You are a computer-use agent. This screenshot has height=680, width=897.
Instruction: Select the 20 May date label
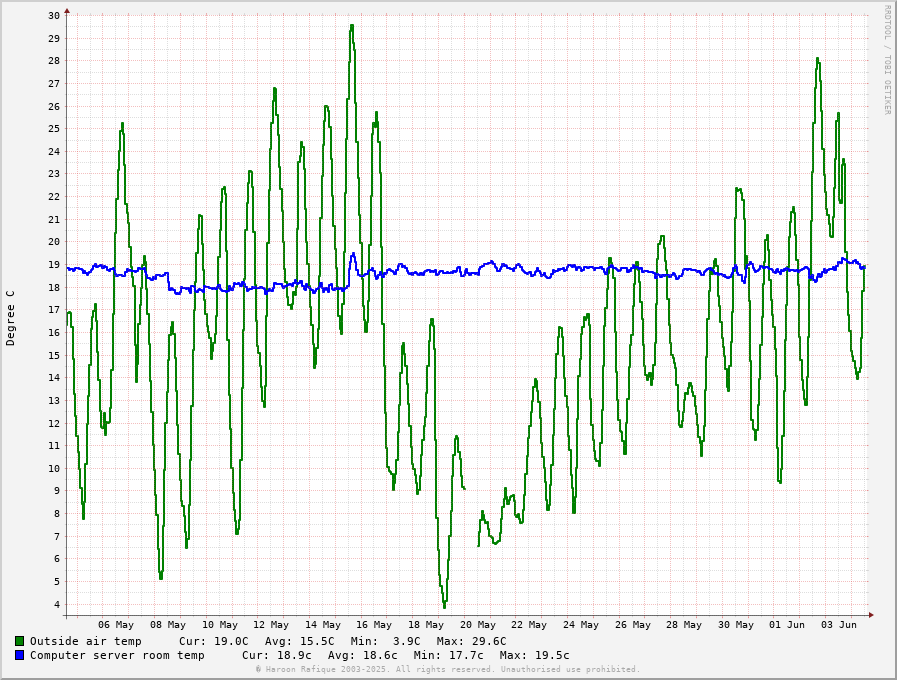tap(478, 625)
